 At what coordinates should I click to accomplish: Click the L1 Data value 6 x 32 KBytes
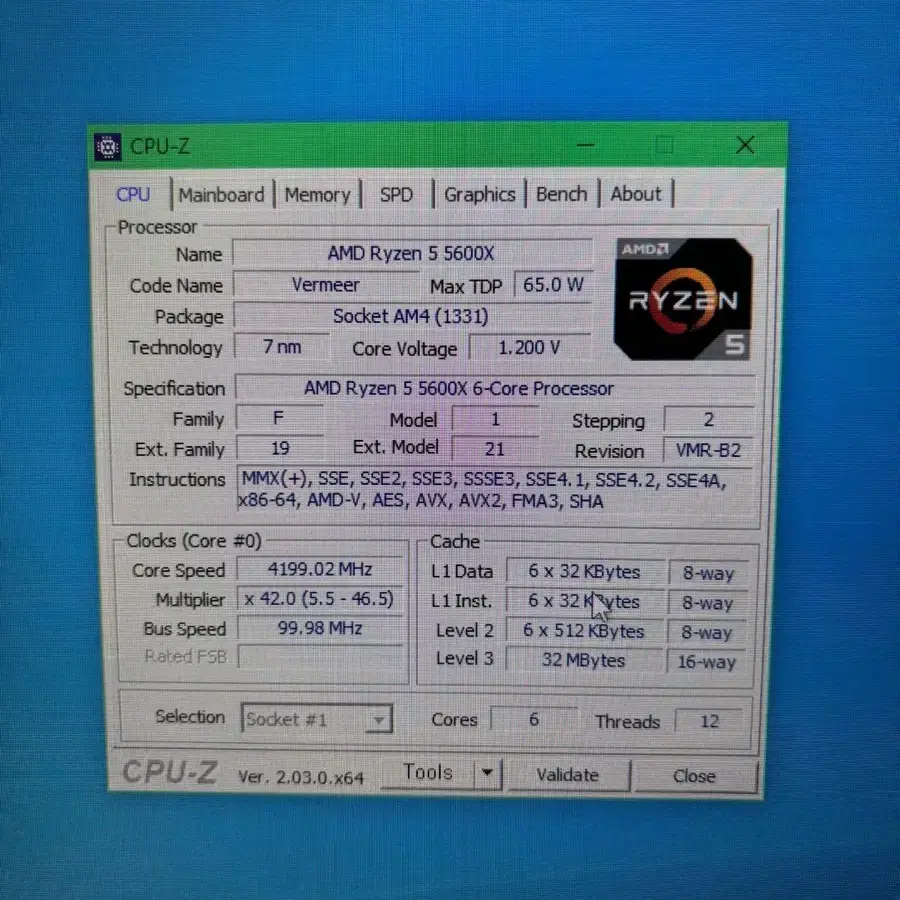pos(585,572)
